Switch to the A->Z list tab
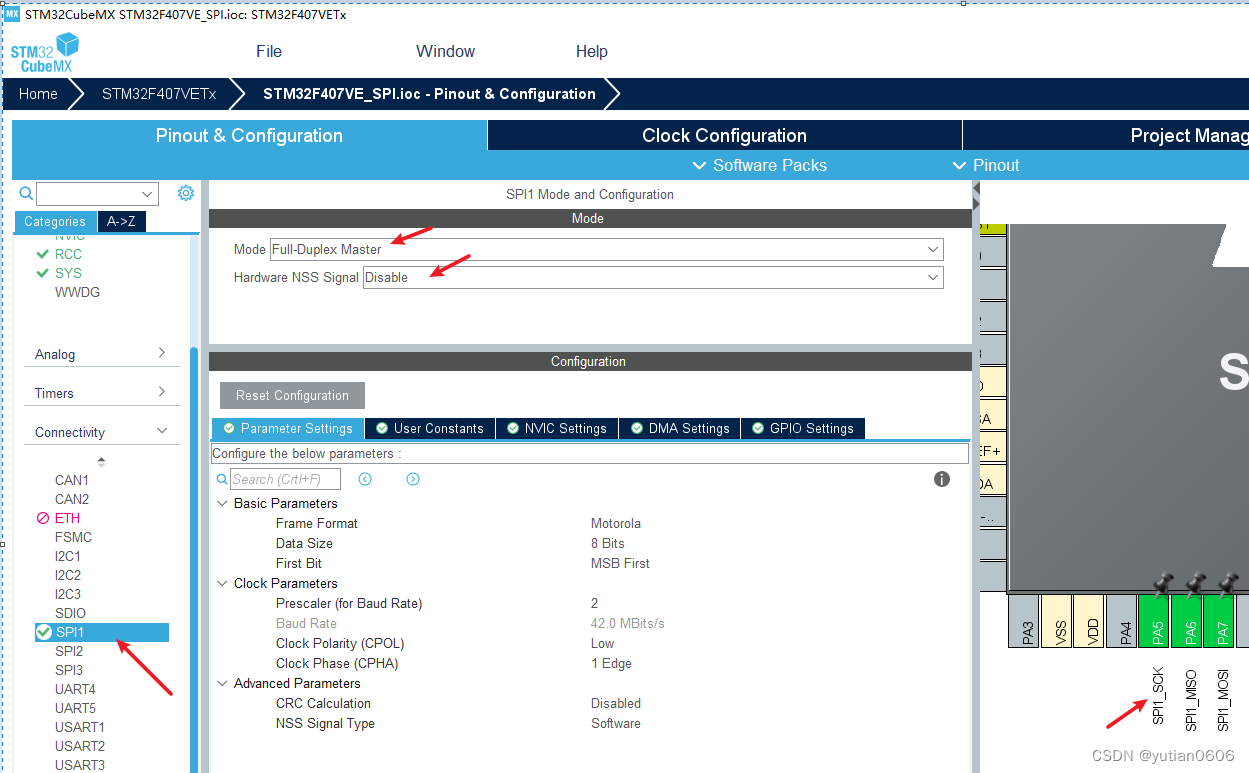The width and height of the screenshot is (1249, 773). pos(122,222)
